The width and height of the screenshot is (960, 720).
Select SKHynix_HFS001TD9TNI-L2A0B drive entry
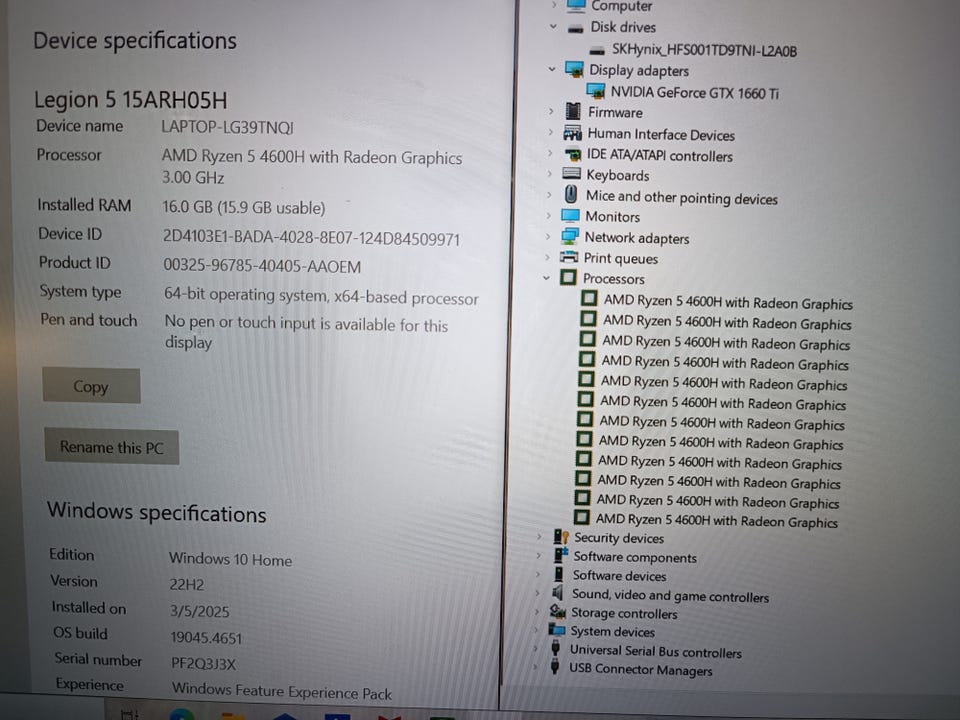coord(704,50)
